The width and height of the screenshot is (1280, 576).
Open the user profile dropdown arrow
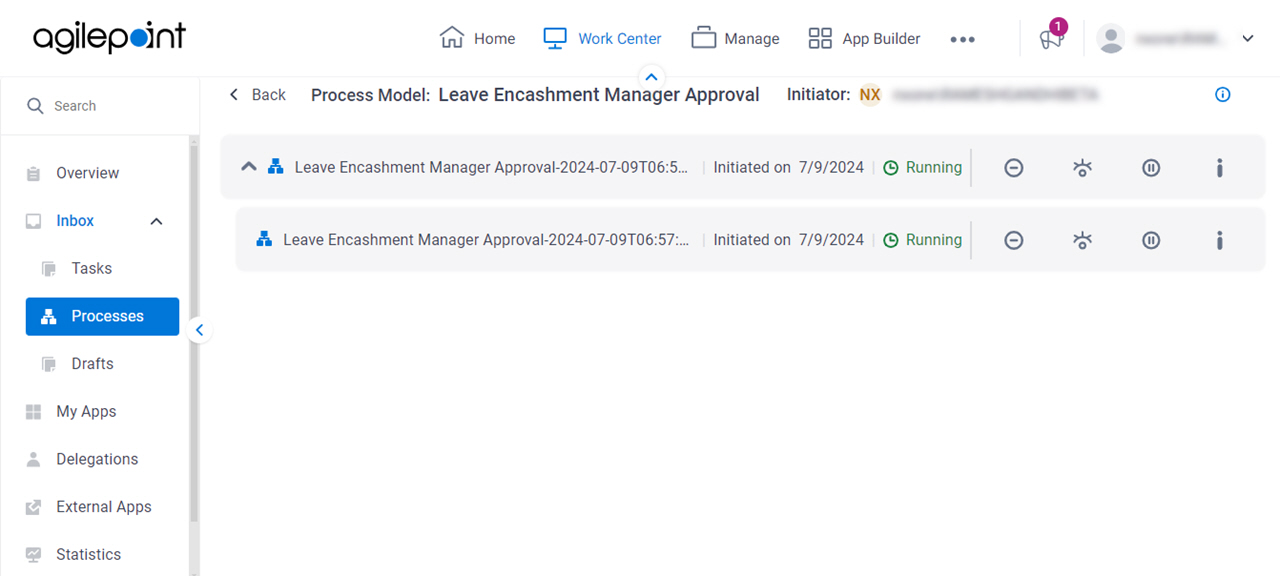coord(1247,39)
